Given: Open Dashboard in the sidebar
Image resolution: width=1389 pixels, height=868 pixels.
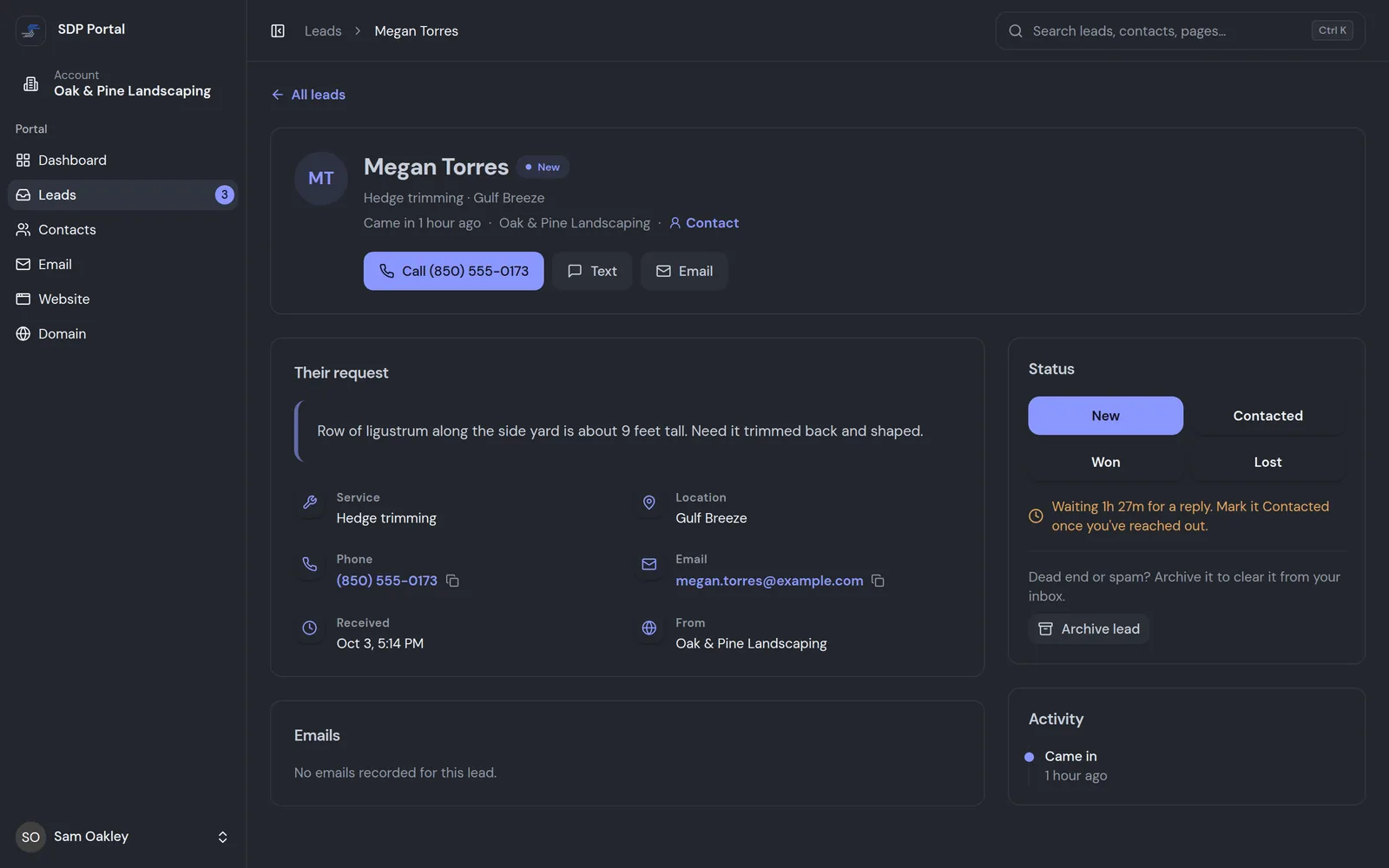Looking at the screenshot, I should coord(122,160).
